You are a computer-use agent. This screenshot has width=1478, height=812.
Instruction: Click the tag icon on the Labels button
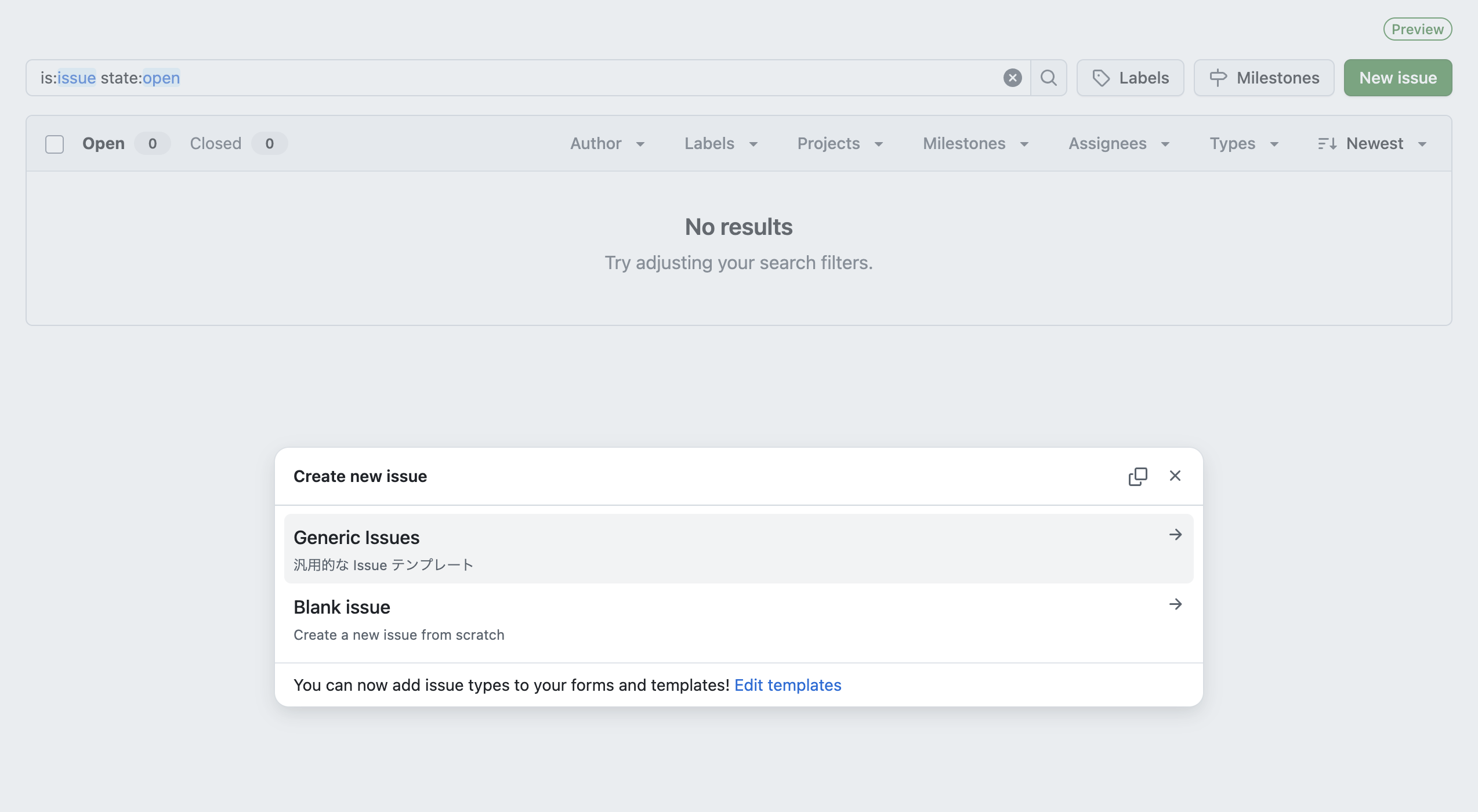(1101, 77)
